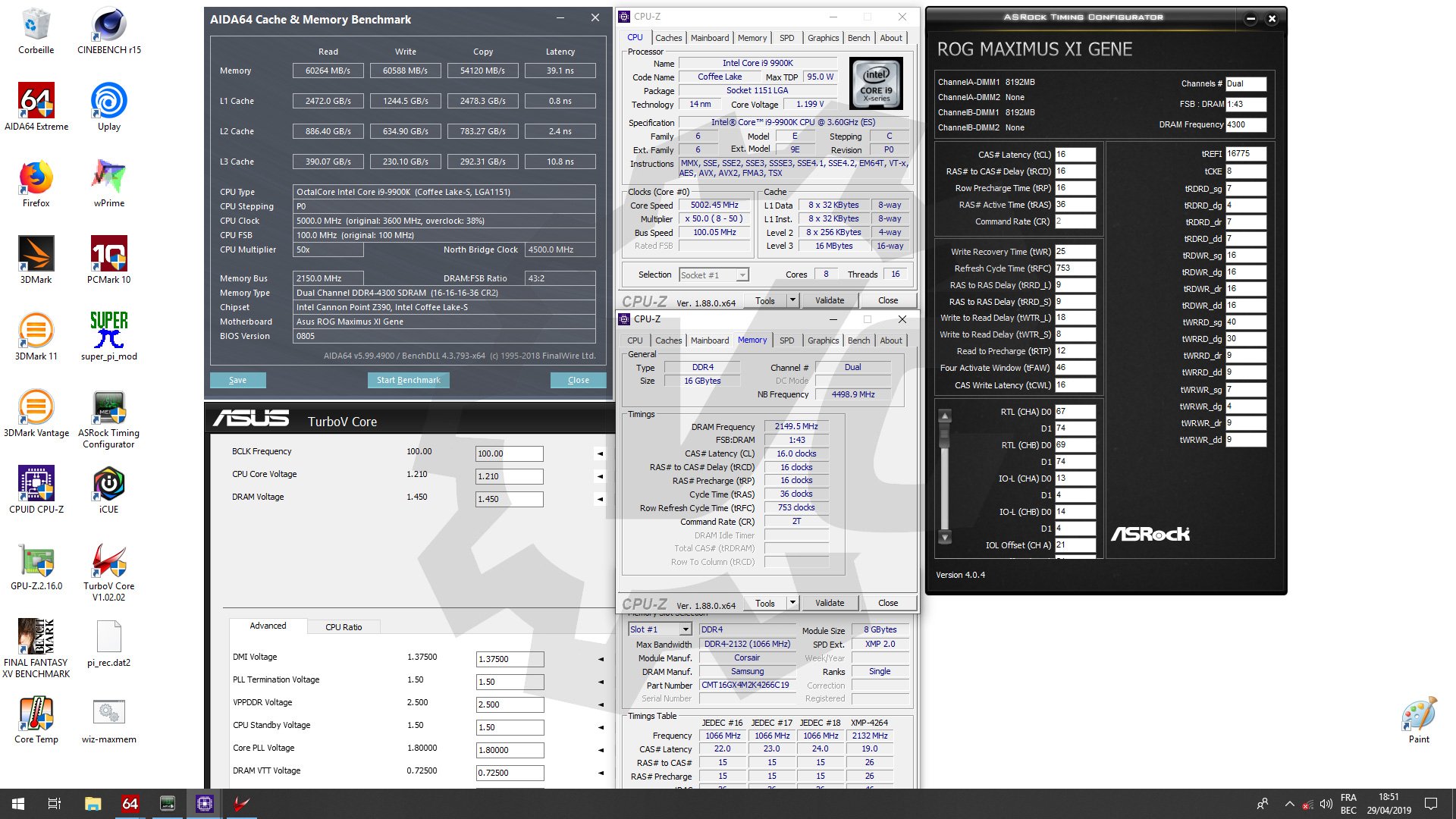
Task: Launch TurboV Core V1.02.02 desktop shortcut
Action: click(109, 572)
